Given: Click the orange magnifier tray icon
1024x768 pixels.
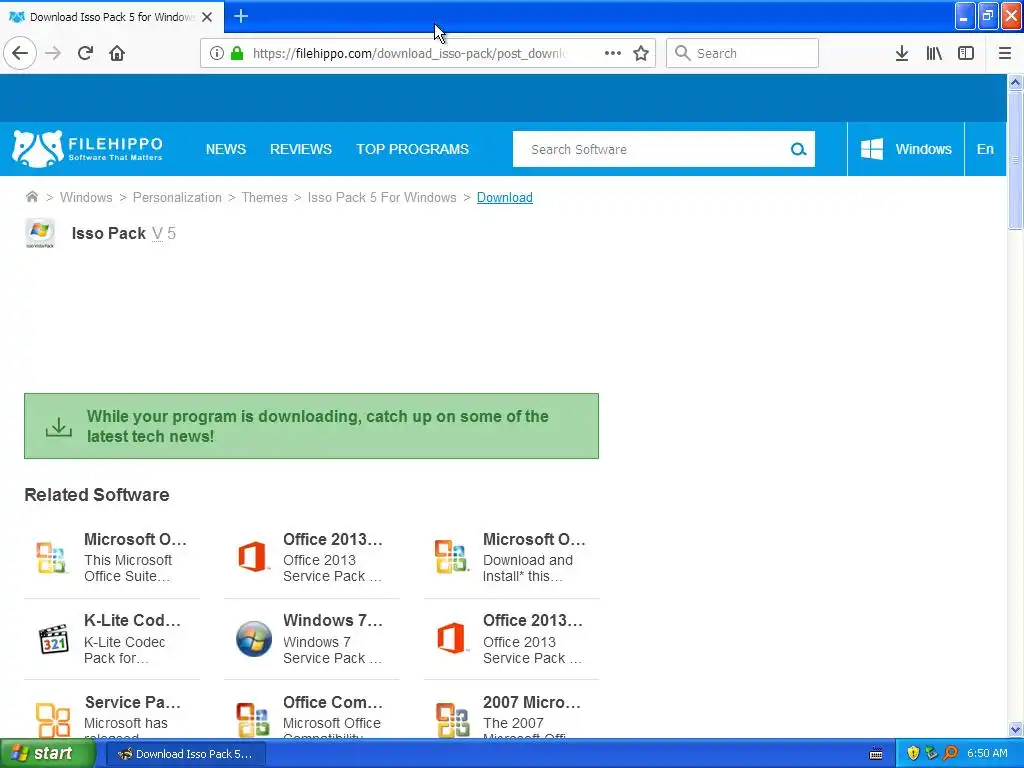Looking at the screenshot, I should point(950,754).
